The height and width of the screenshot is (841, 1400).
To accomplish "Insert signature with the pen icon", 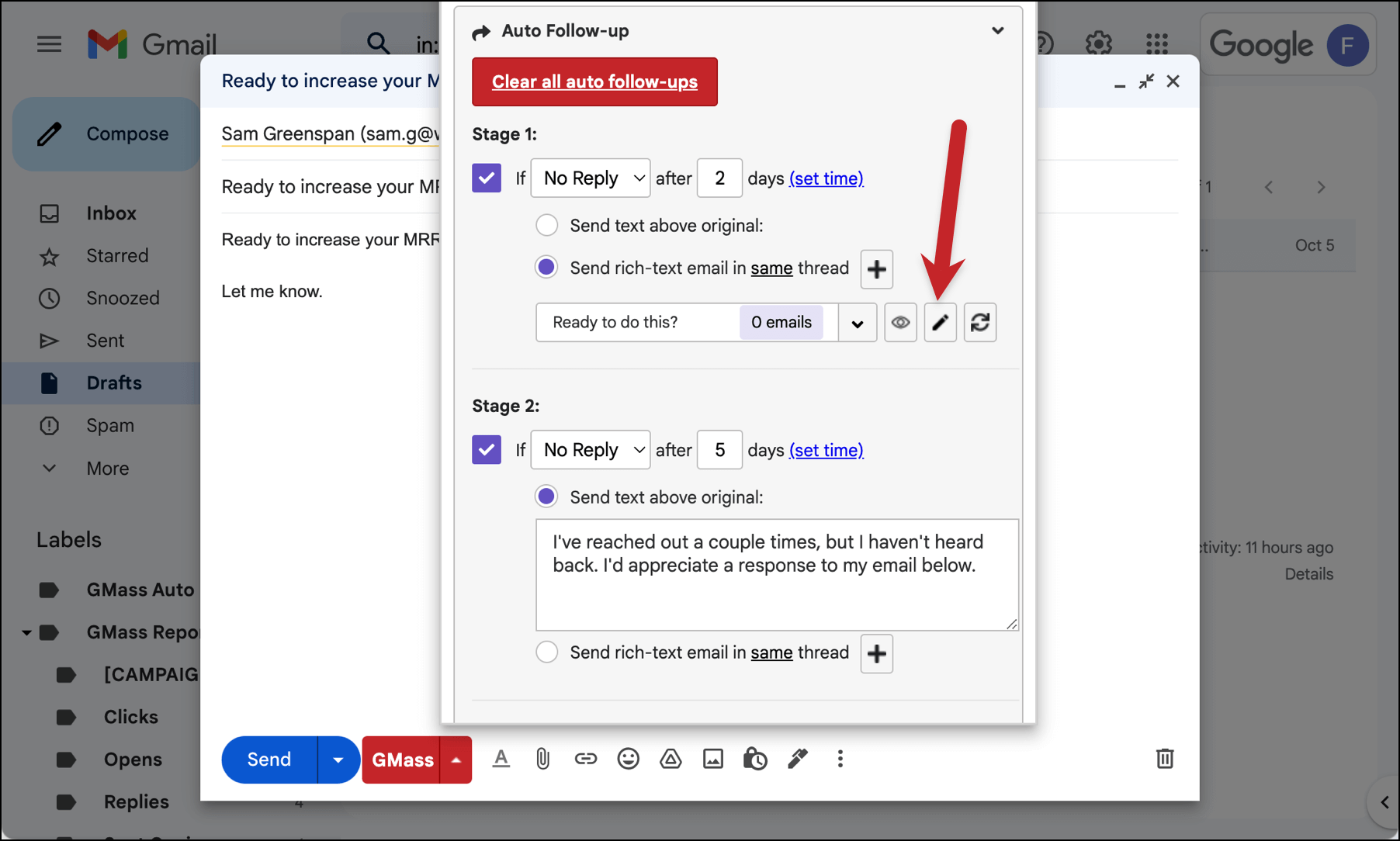I will pos(798,759).
